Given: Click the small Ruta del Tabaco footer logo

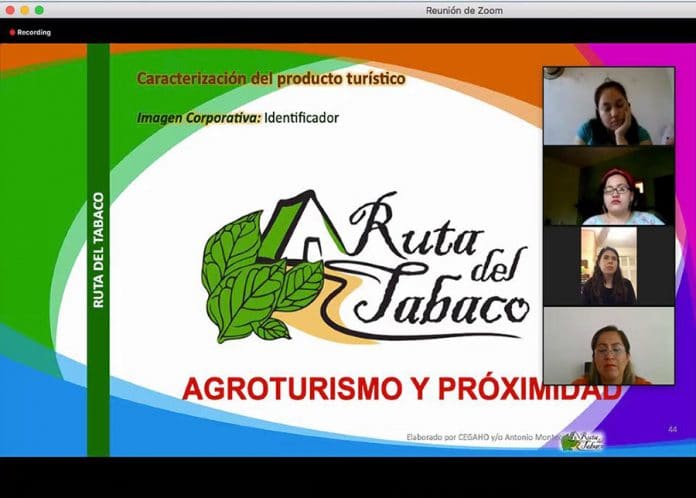Looking at the screenshot, I should [x=581, y=441].
